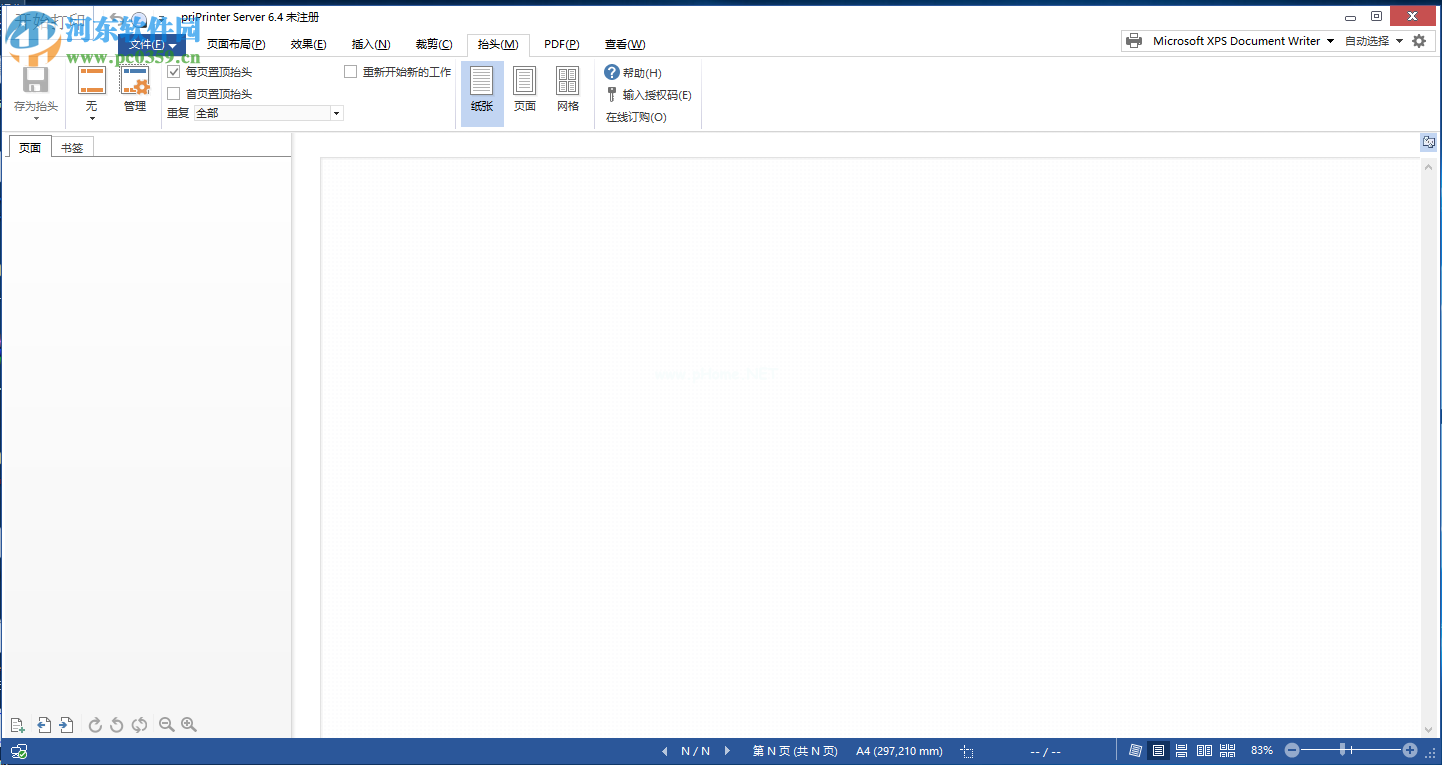Check 首页置顶抬头 checkbox
The height and width of the screenshot is (765, 1442).
(174, 94)
